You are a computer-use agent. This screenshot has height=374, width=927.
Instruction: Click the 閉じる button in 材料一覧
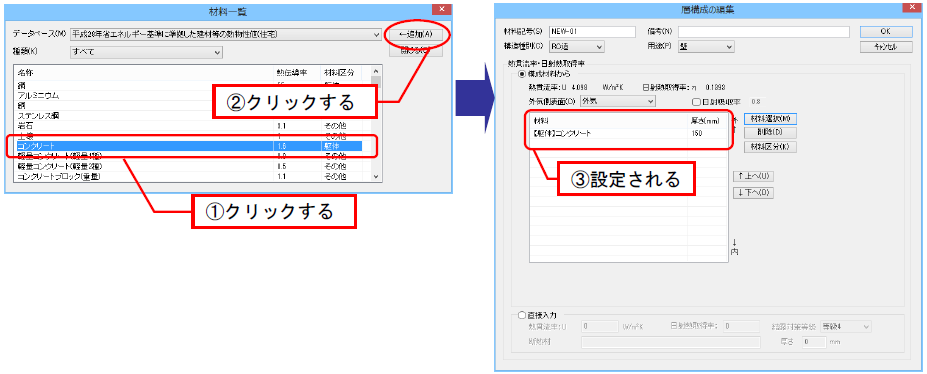coord(416,51)
